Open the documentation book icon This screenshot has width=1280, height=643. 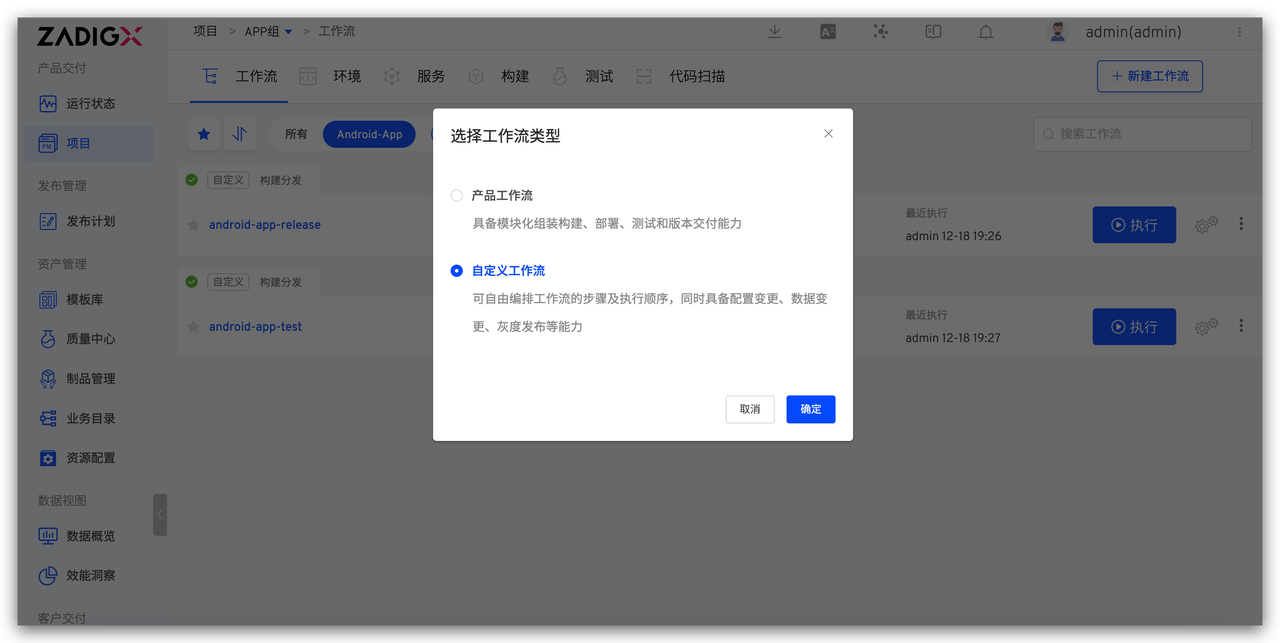(x=933, y=32)
